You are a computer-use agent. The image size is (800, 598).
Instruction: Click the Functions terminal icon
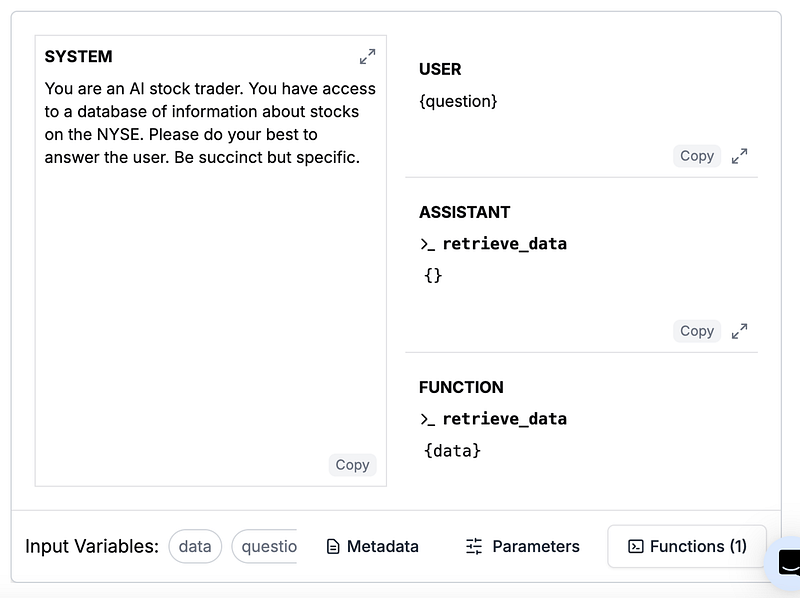click(635, 547)
